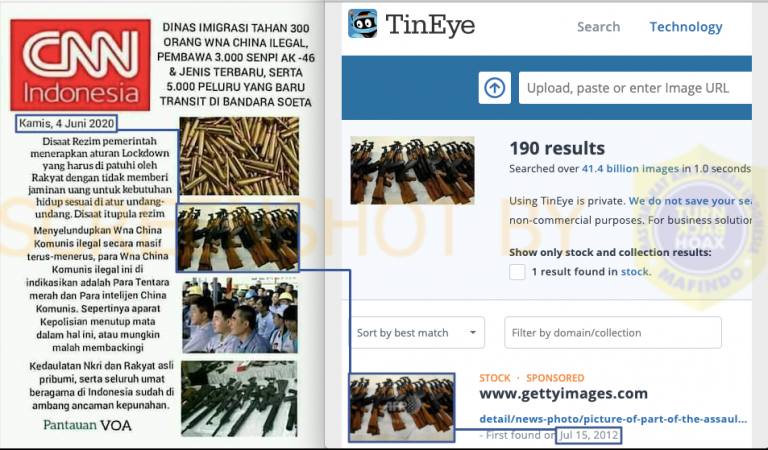Select the 190 results heading
768x450 pixels.
coord(557,148)
